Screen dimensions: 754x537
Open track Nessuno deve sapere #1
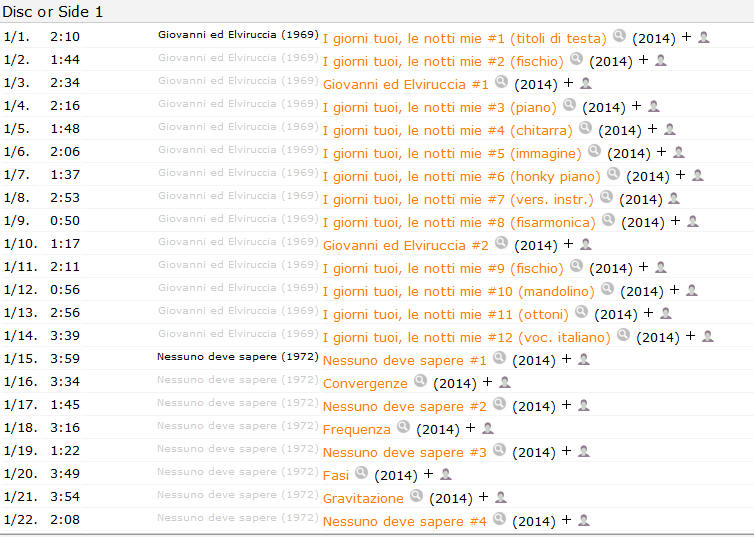[x=404, y=361]
